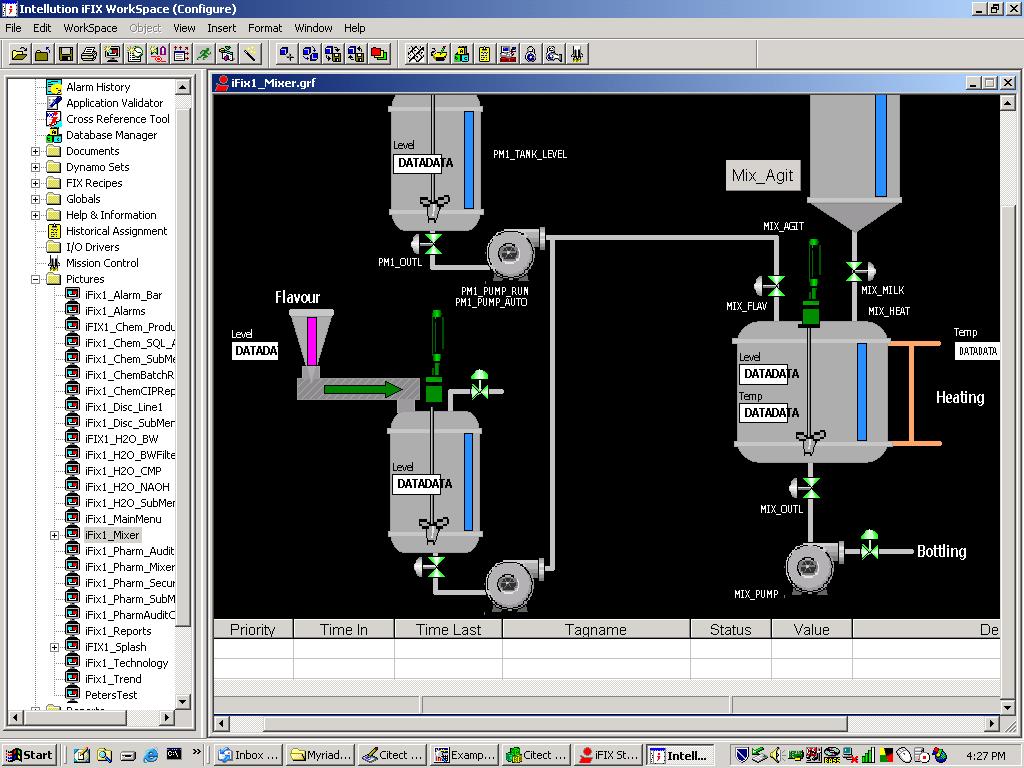Click the mixing bowl recipe toolbar icon
This screenshot has width=1024, height=768.
[x=439, y=54]
